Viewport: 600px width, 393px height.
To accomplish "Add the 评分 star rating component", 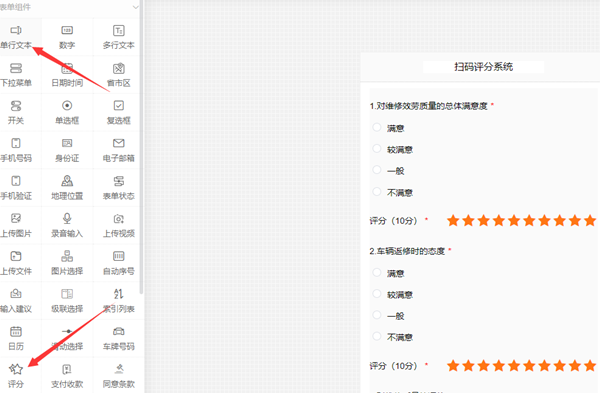I will coord(16,376).
